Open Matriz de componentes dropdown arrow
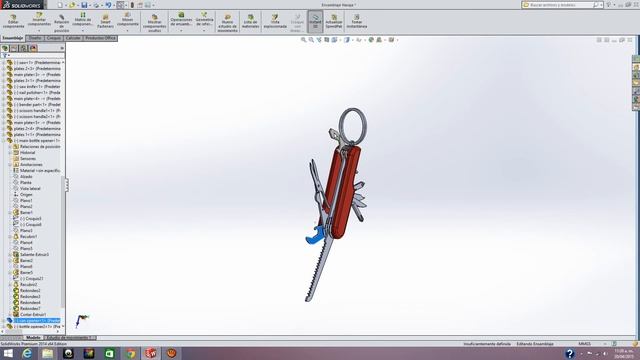 (x=83, y=31)
